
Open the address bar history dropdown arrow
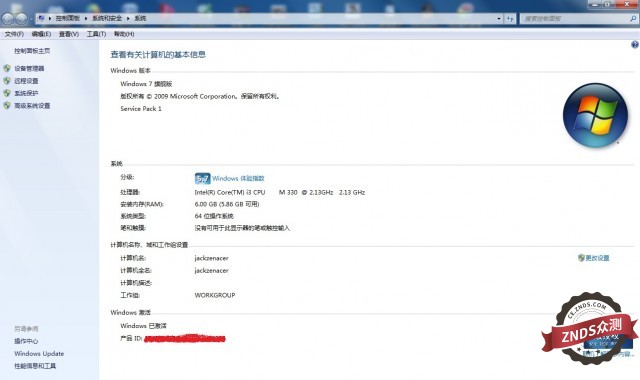click(499, 18)
